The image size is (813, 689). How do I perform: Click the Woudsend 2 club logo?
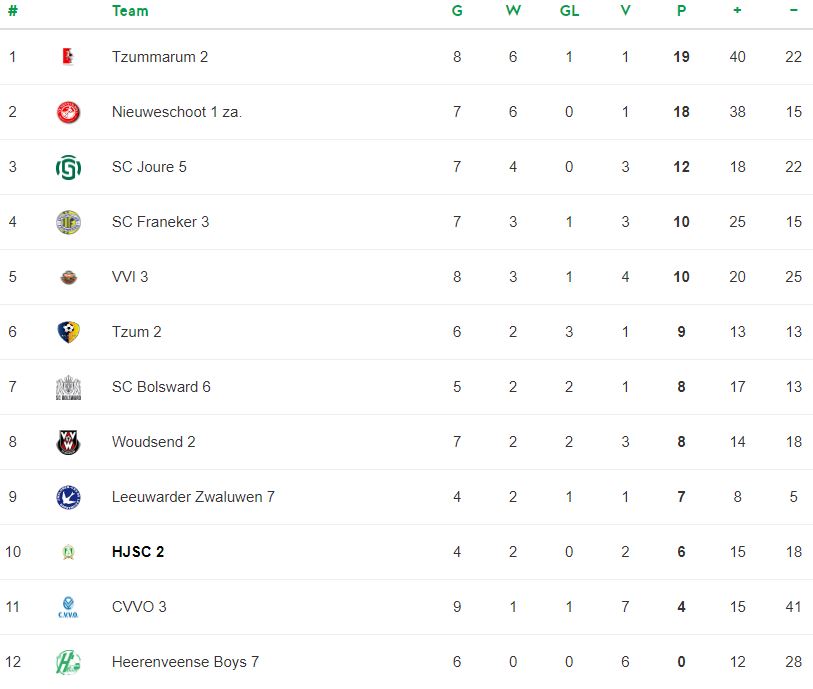pos(68,442)
